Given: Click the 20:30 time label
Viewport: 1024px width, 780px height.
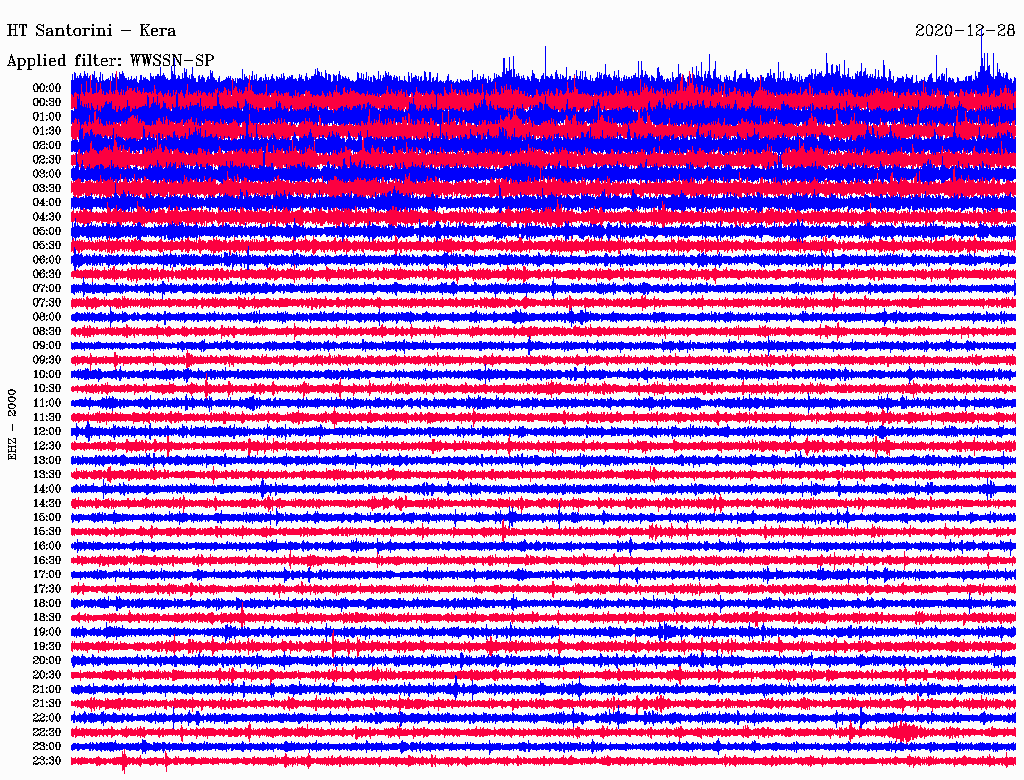Looking at the screenshot, I should [47, 675].
